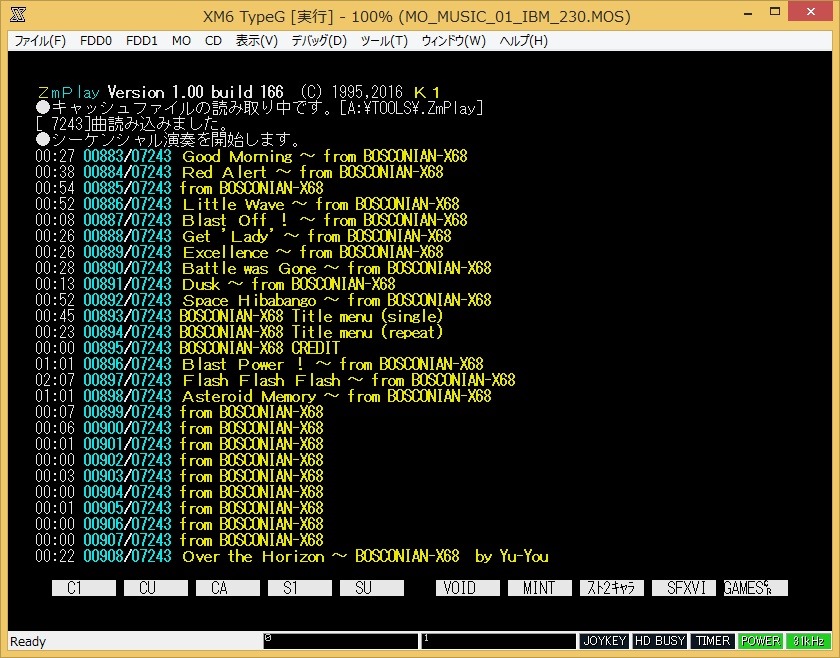Viewport: 840px width, 658px height.
Task: Click the シーケンシャル演奏を開始します message
Action: pyautogui.click(x=168, y=140)
